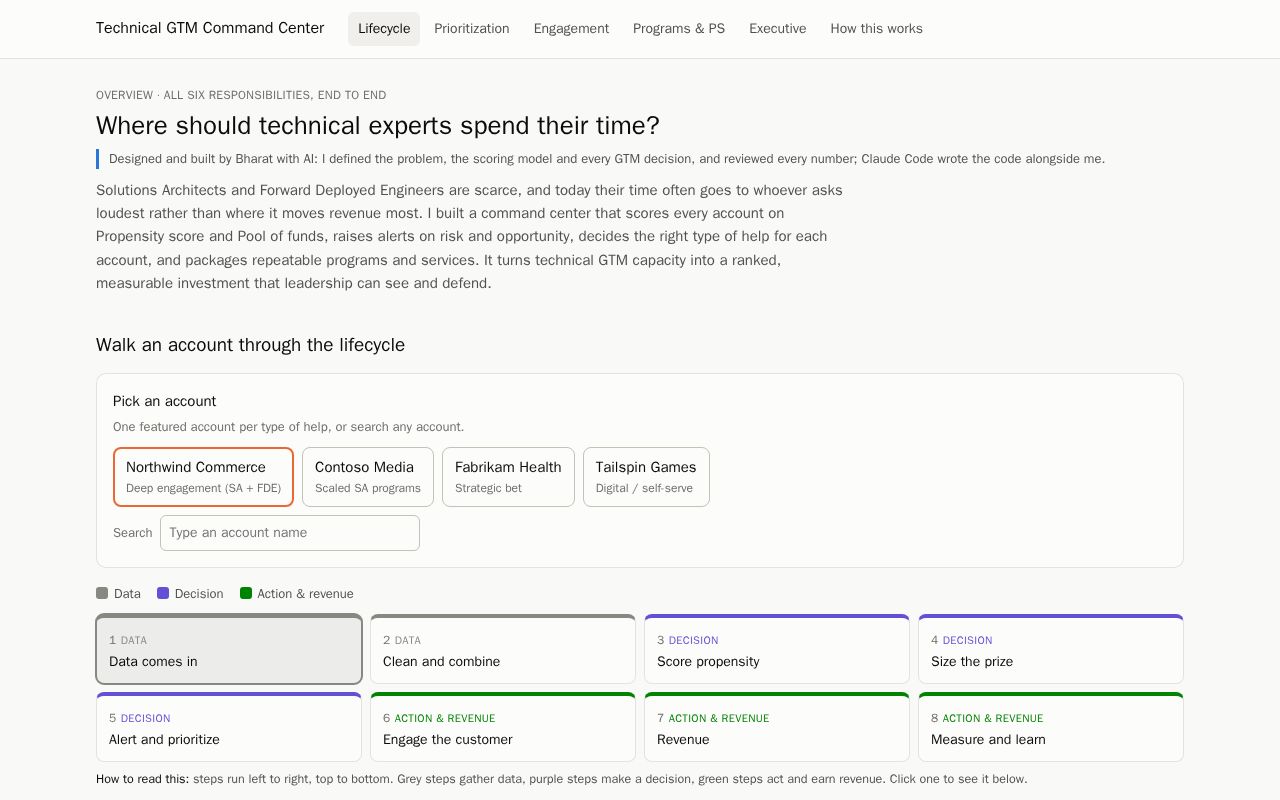The width and height of the screenshot is (1280, 800).
Task: View step 4 Size the prize
Action: (x=1051, y=649)
